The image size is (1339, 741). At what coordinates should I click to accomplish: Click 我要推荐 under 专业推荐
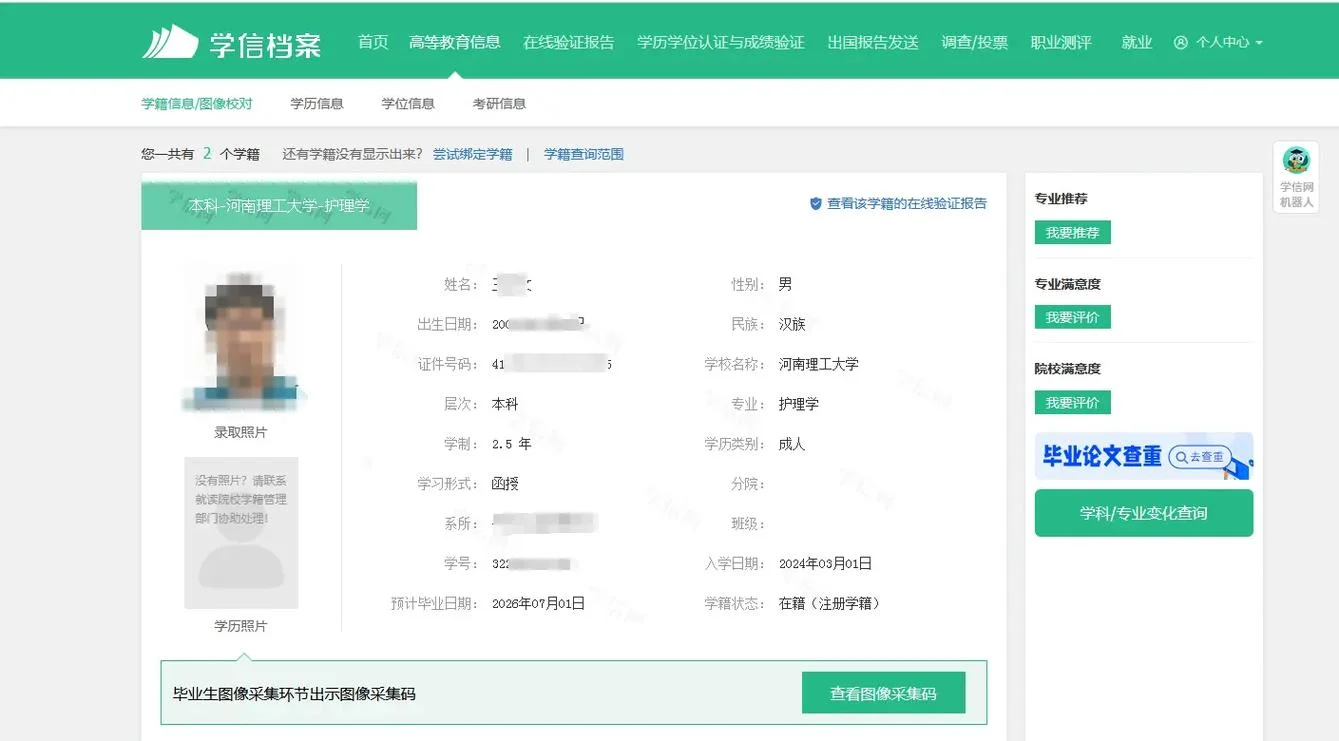[x=1072, y=233]
